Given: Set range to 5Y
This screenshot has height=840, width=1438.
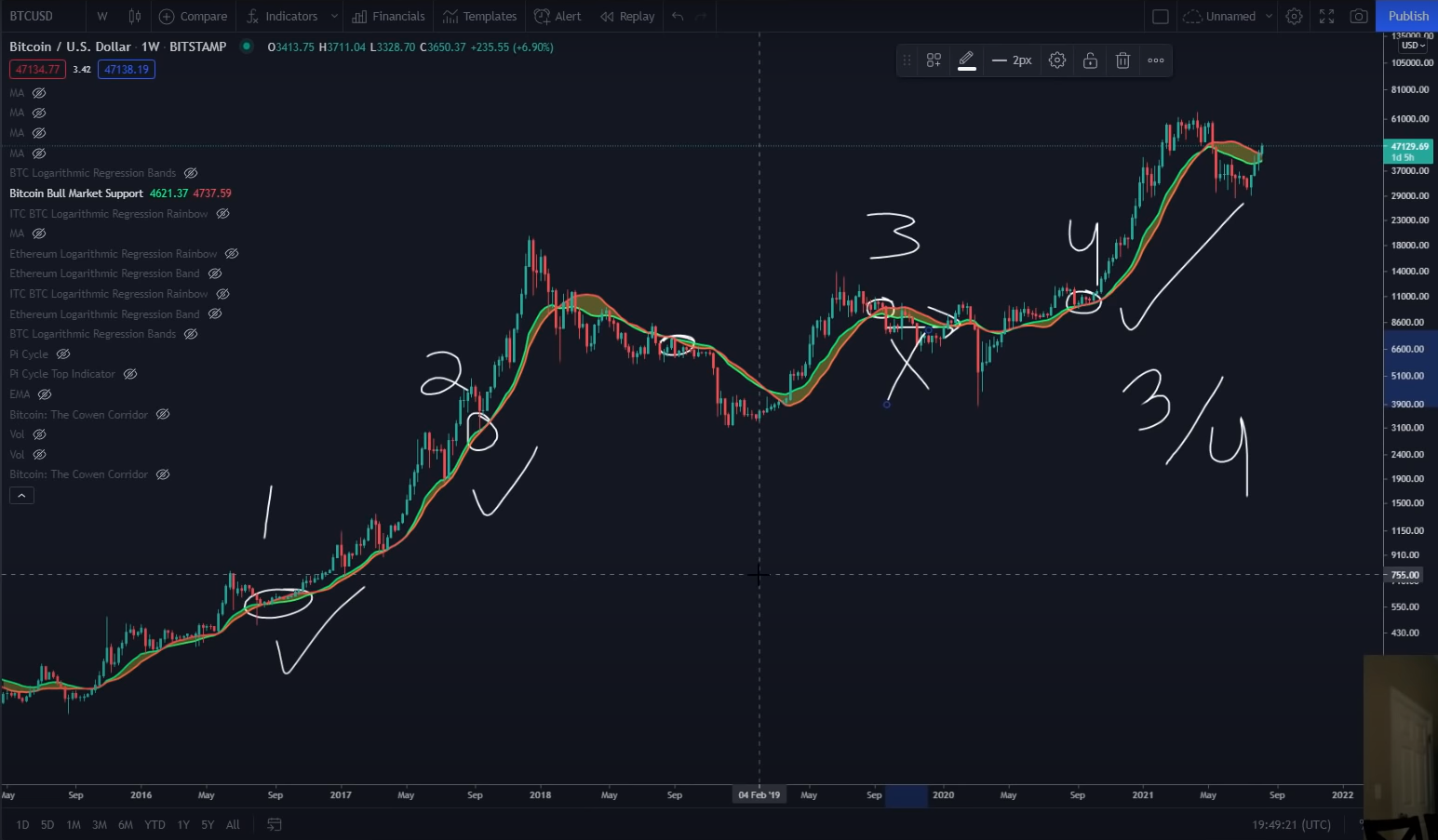Looking at the screenshot, I should tap(208, 824).
